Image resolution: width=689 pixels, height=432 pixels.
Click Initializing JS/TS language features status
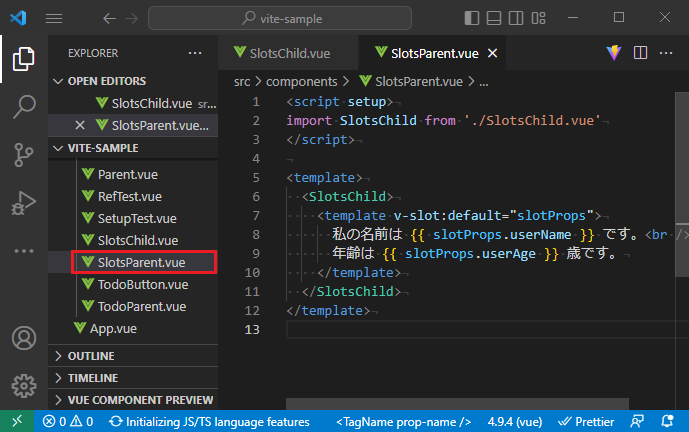click(209, 421)
